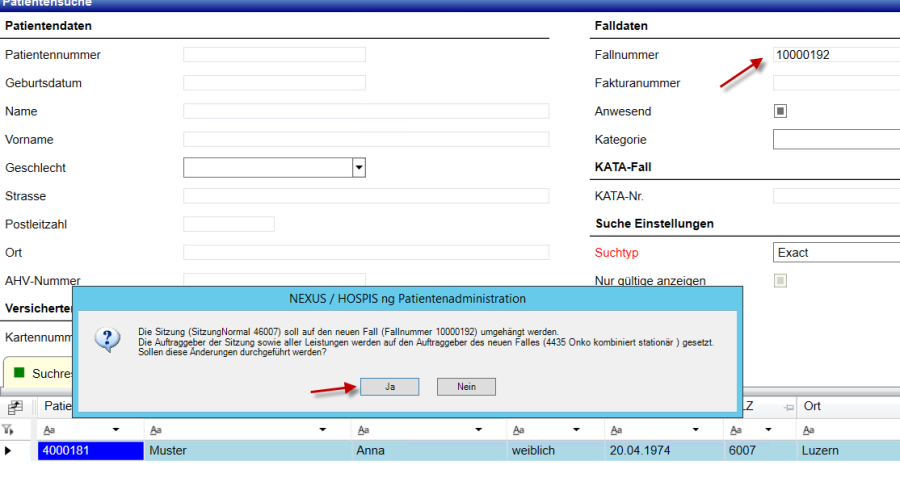This screenshot has height=482, width=900.
Task: Click the Patientennummer input field
Action: tap(274, 55)
